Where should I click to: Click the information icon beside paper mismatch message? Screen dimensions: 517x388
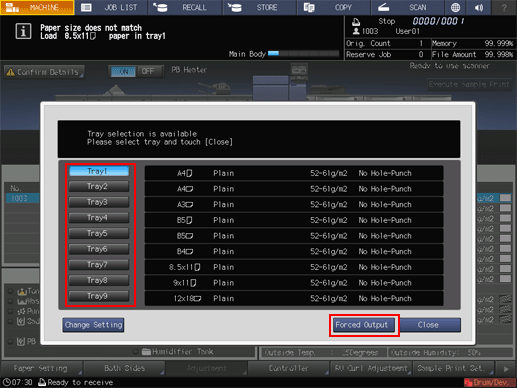pos(23,32)
